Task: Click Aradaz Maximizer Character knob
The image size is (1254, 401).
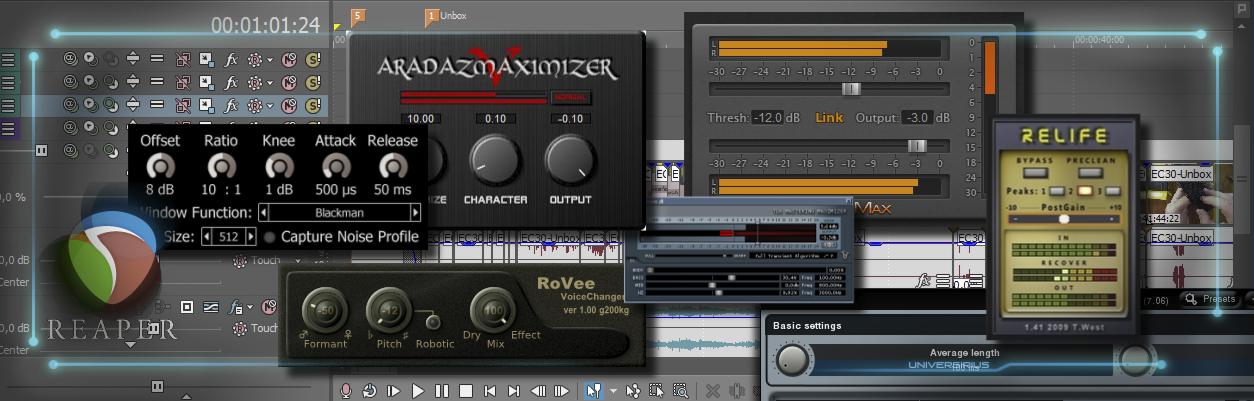Action: [x=494, y=160]
